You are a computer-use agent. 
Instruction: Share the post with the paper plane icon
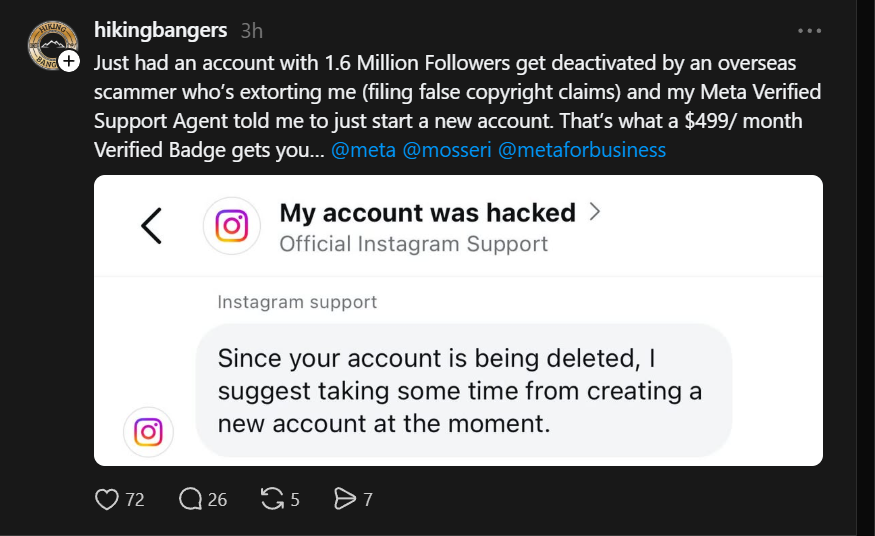coord(344,499)
